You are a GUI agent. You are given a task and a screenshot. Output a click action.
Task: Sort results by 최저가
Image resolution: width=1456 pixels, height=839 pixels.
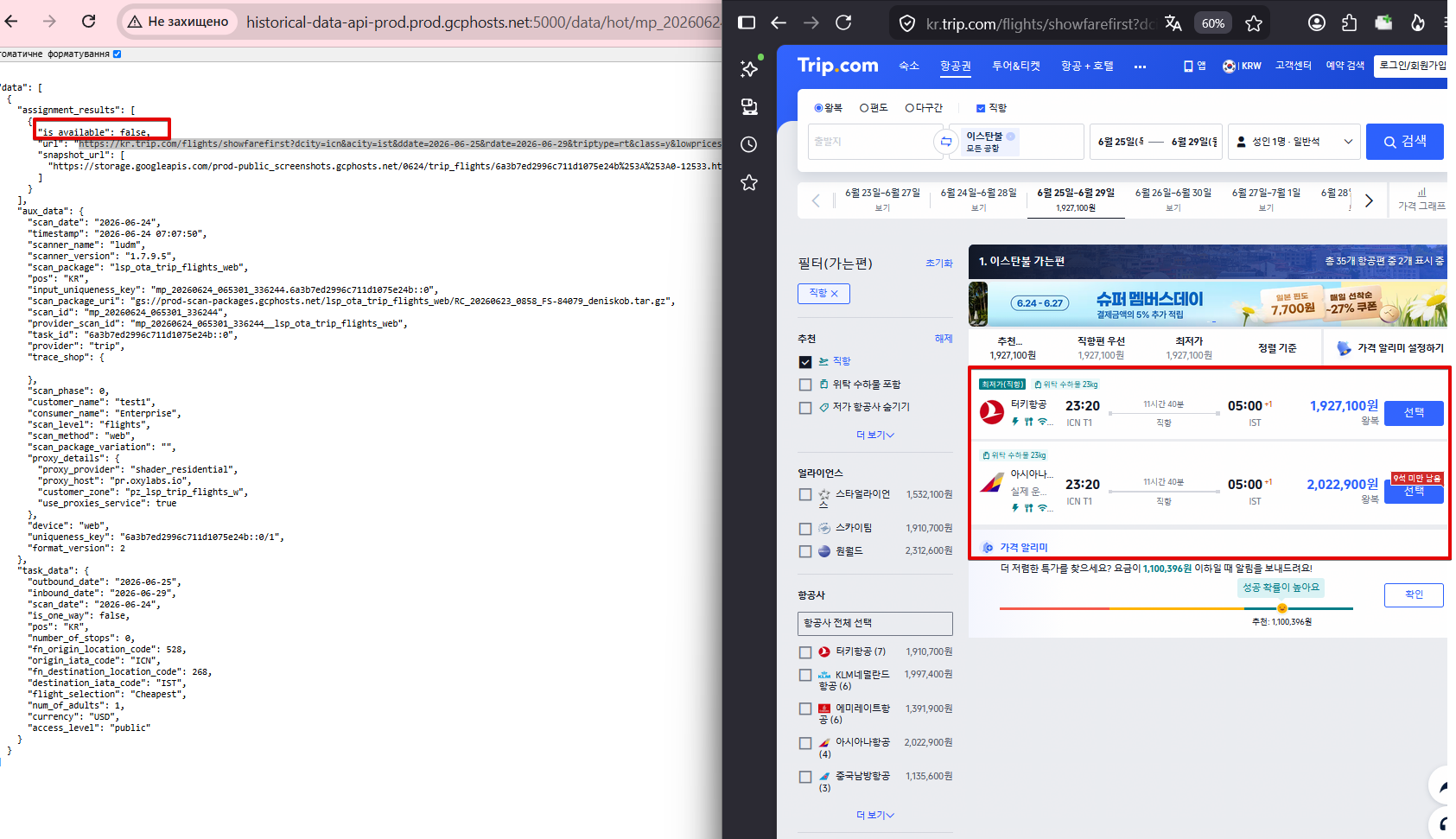point(1189,347)
